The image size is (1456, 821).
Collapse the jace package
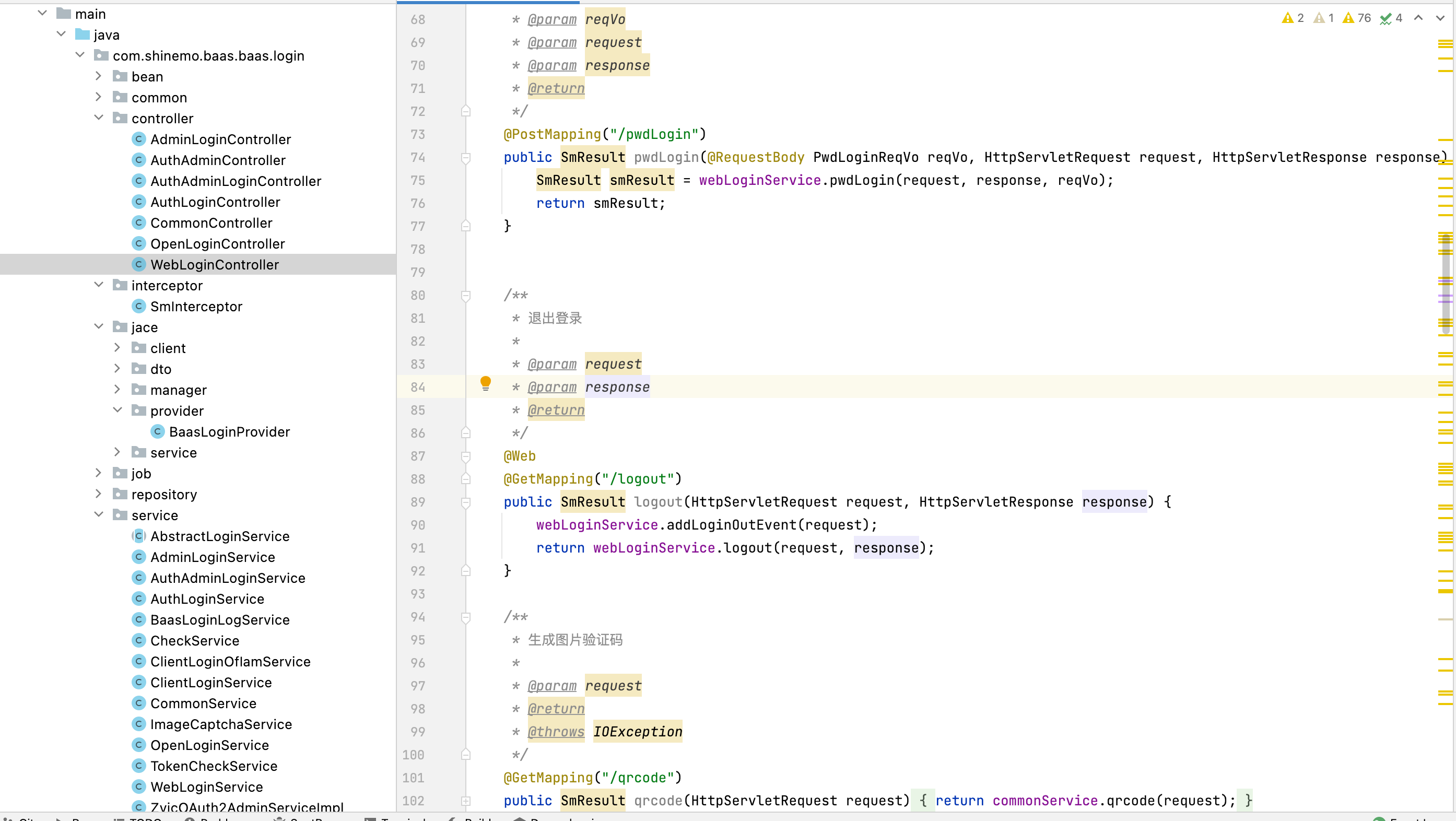[98, 327]
